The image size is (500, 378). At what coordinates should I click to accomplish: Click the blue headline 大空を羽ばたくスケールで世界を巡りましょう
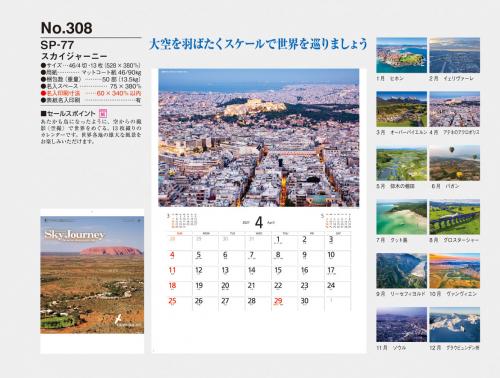pos(258,44)
